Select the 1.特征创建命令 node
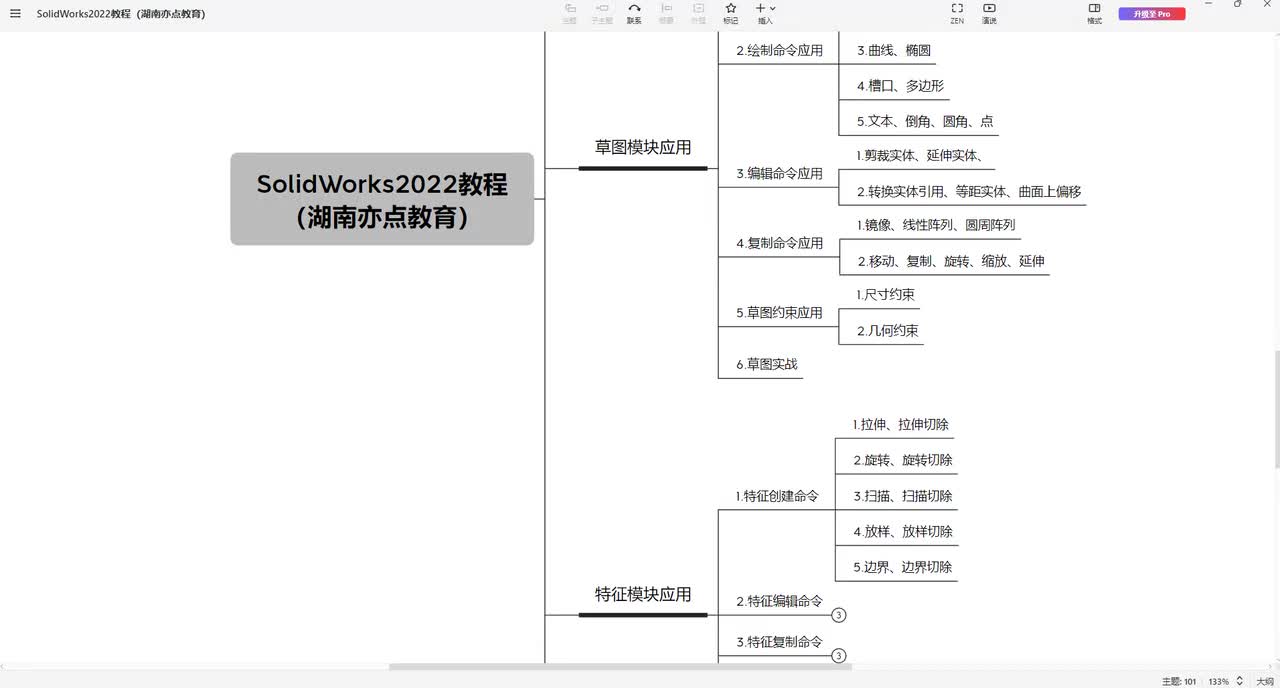Image resolution: width=1280 pixels, height=688 pixels. point(777,496)
